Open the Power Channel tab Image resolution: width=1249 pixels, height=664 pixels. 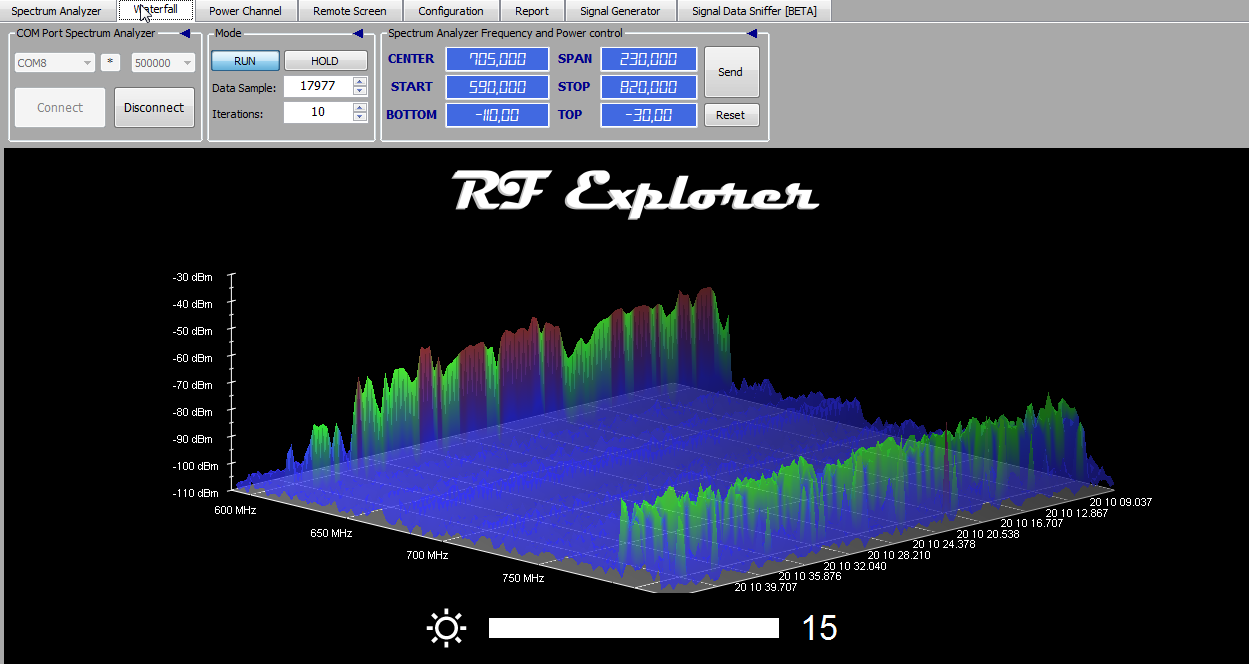(245, 11)
